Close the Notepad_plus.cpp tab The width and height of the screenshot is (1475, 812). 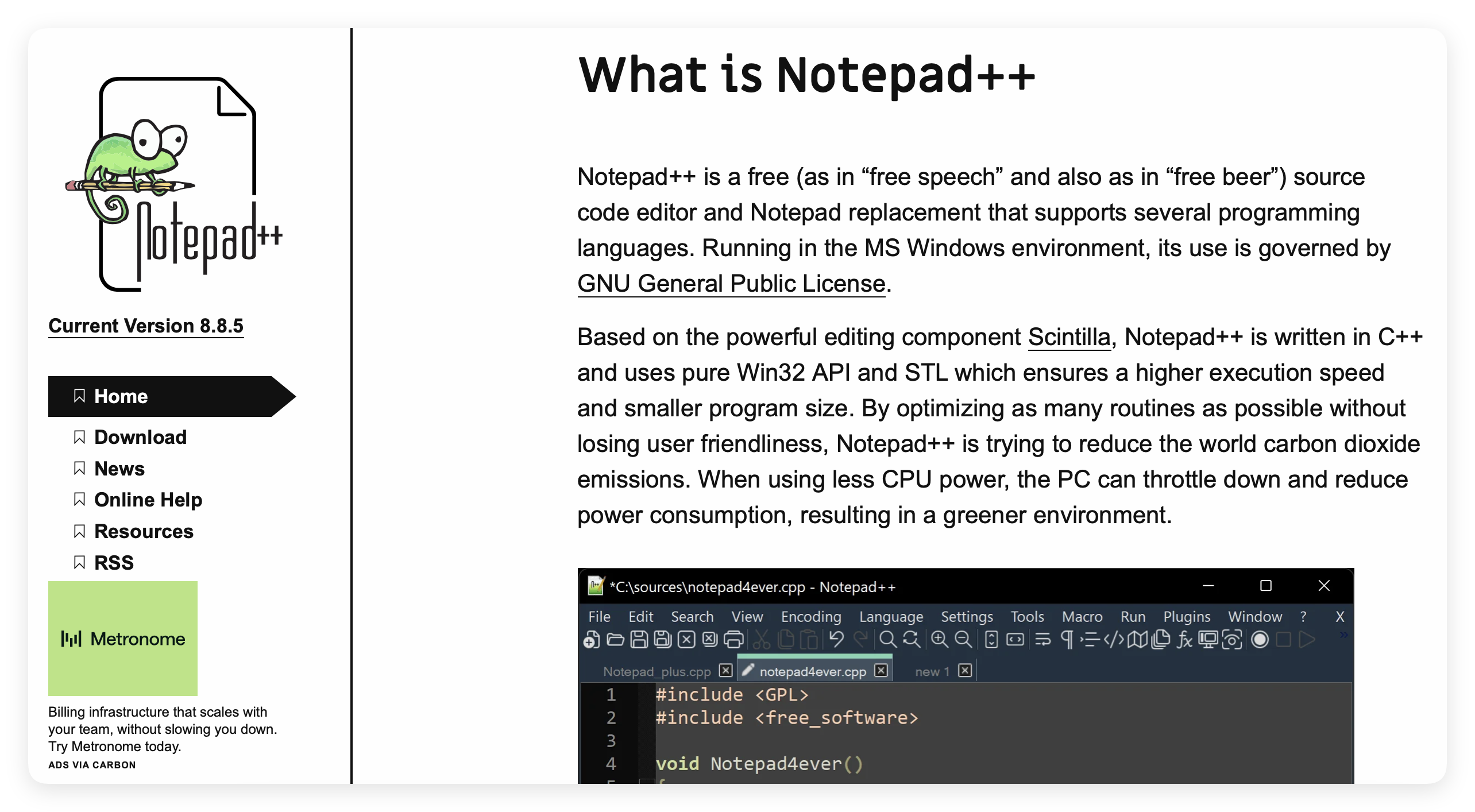point(726,671)
